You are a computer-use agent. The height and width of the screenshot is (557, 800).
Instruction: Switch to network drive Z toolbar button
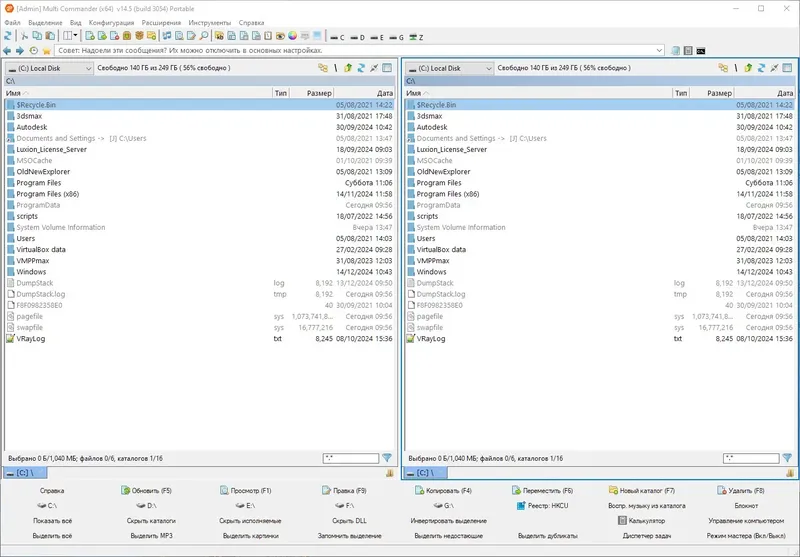click(x=416, y=37)
